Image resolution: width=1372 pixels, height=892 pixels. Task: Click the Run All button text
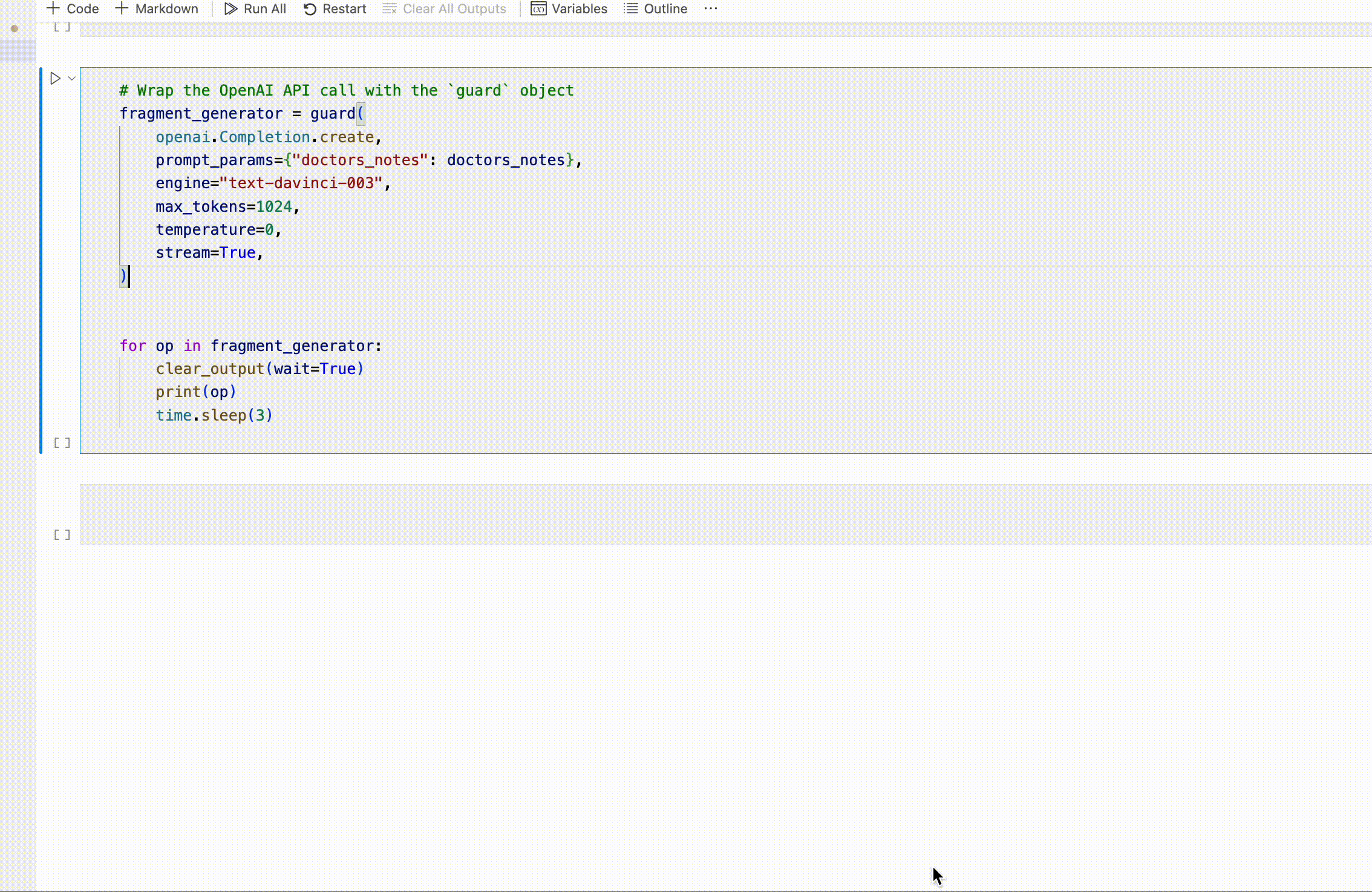(x=264, y=9)
